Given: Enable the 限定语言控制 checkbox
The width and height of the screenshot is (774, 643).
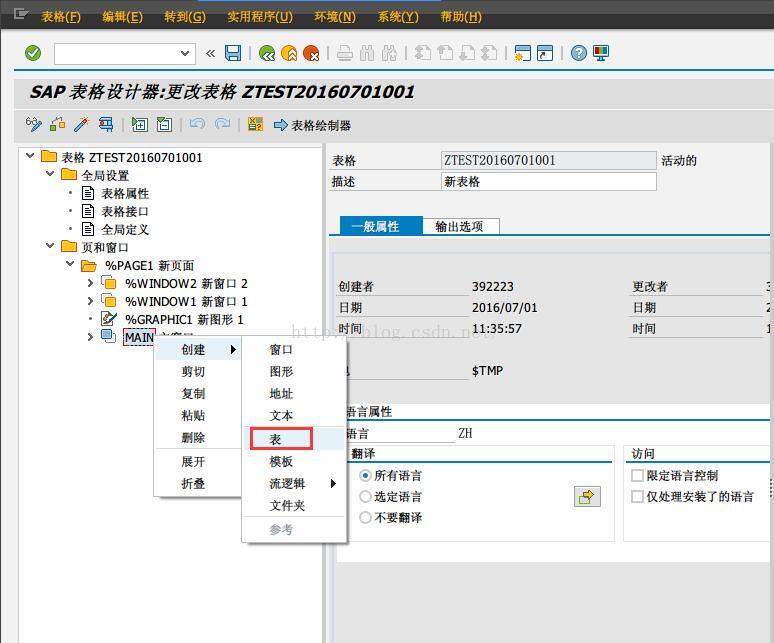Looking at the screenshot, I should click(637, 475).
